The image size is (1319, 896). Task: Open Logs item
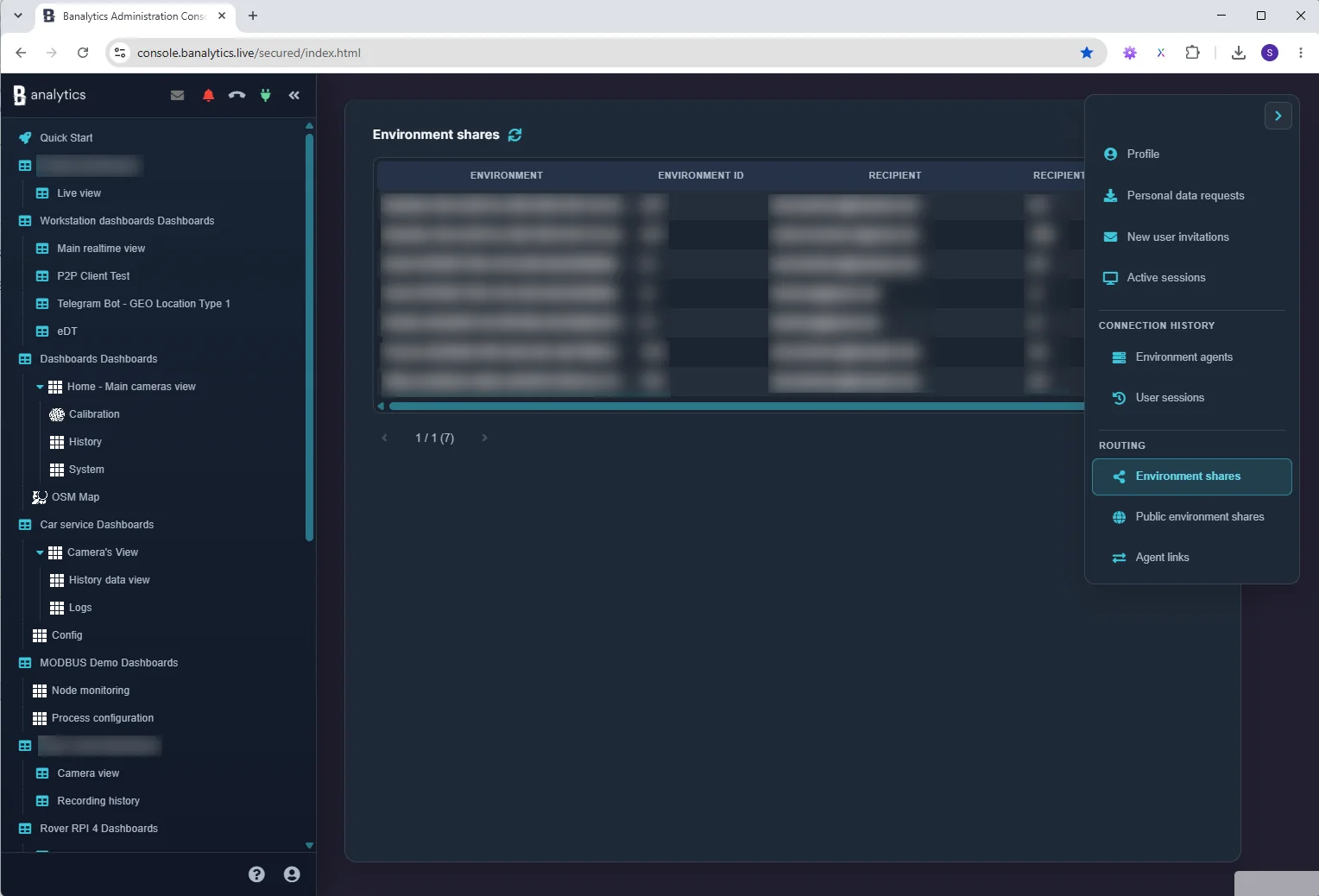[80, 608]
